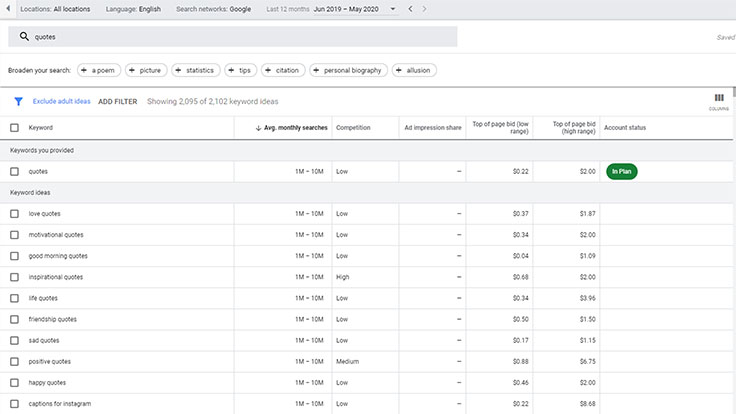
Task: Click 'Keyword ideas' section label
Action: 30,193
